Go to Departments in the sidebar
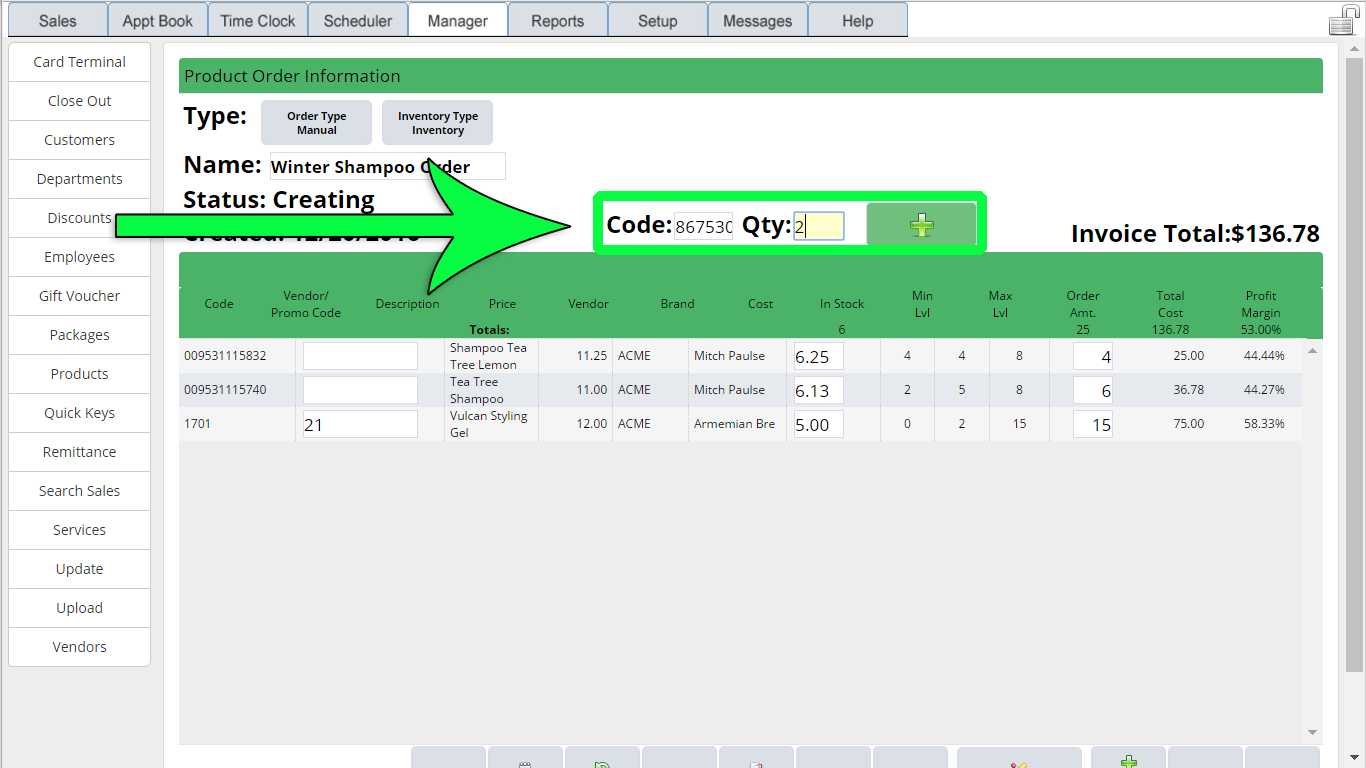This screenshot has width=1366, height=768. (x=79, y=179)
